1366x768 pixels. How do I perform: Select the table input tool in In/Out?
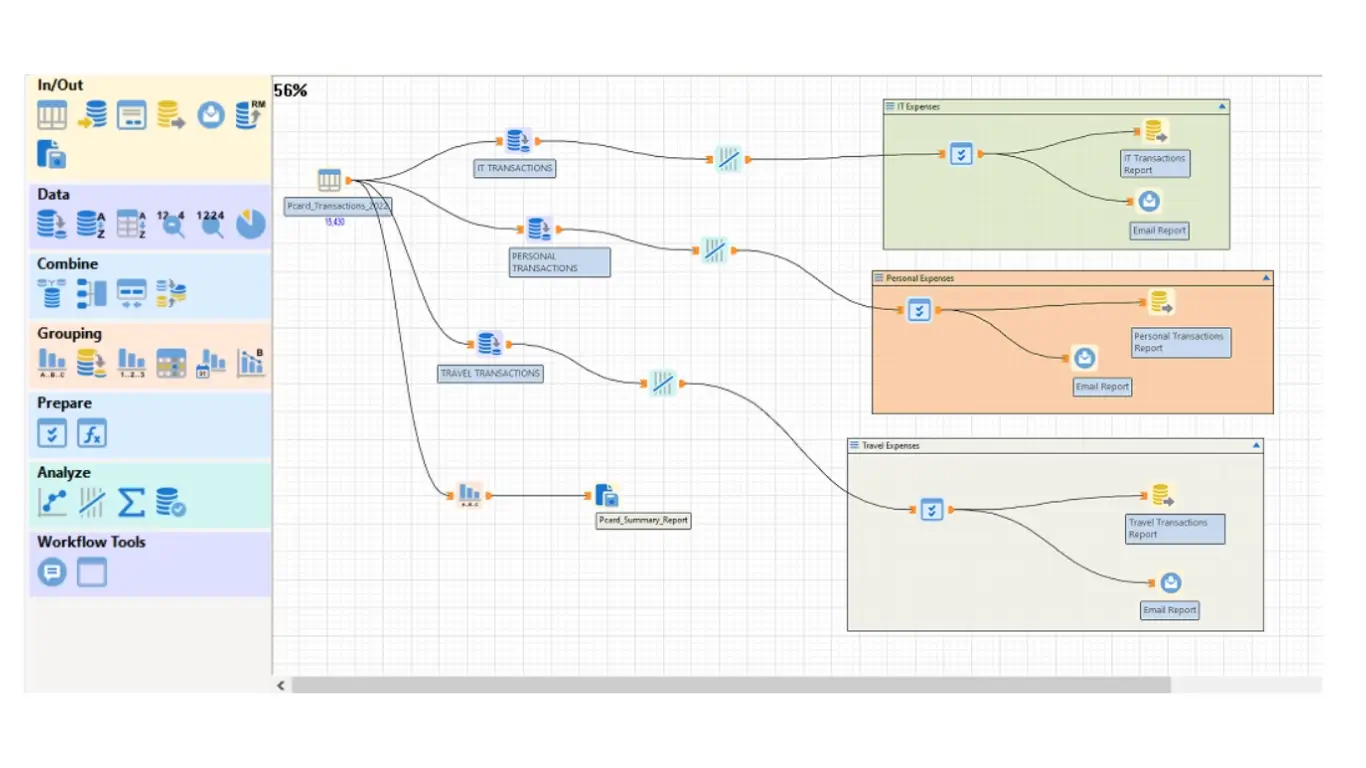pos(52,116)
